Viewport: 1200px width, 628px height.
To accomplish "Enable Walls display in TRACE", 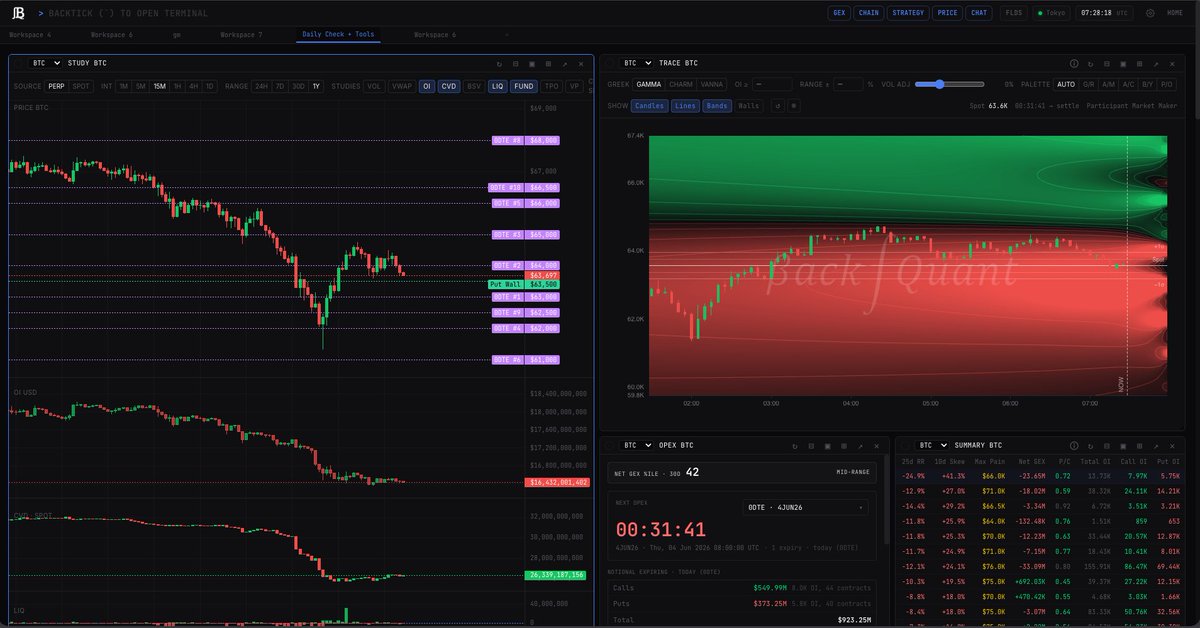I will [x=749, y=106].
